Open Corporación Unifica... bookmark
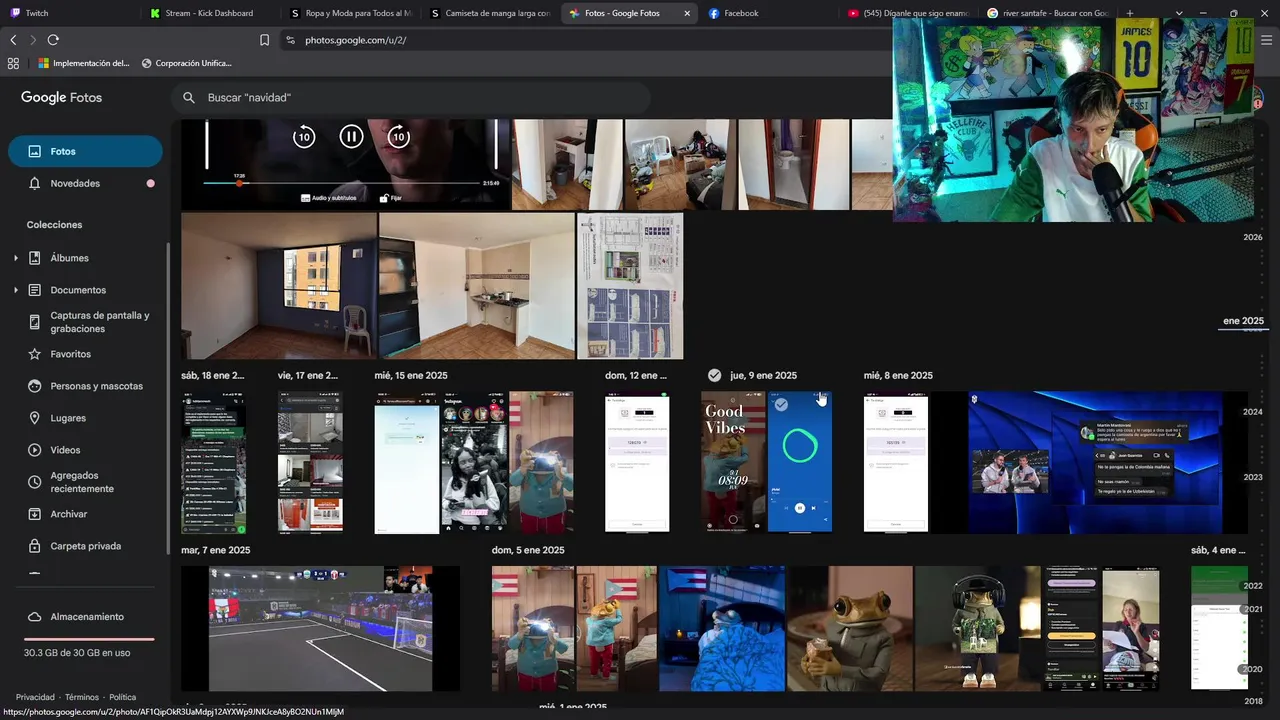The height and width of the screenshot is (720, 1280). [187, 63]
